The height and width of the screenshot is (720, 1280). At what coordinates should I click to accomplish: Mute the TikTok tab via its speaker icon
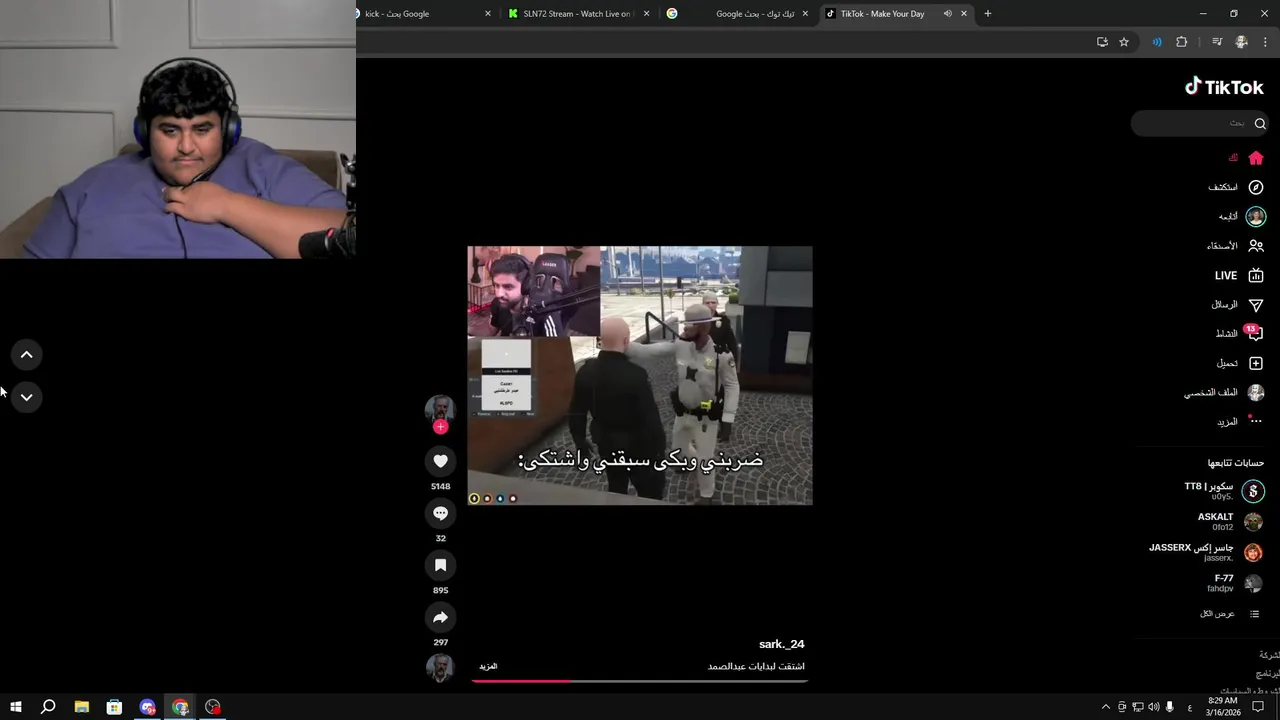click(x=947, y=14)
